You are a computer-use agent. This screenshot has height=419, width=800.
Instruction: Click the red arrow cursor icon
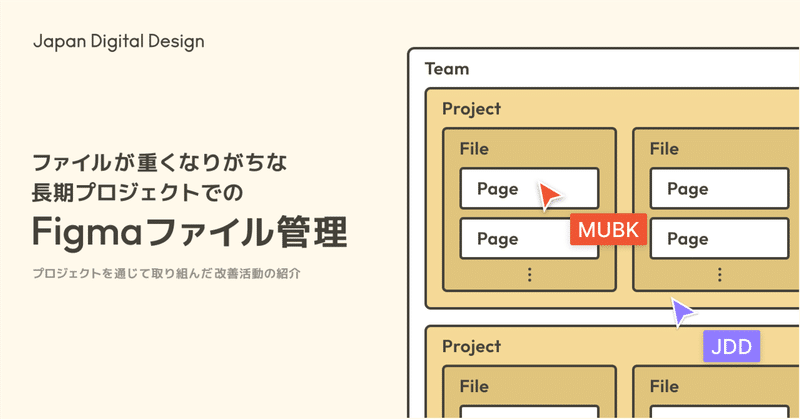point(548,195)
